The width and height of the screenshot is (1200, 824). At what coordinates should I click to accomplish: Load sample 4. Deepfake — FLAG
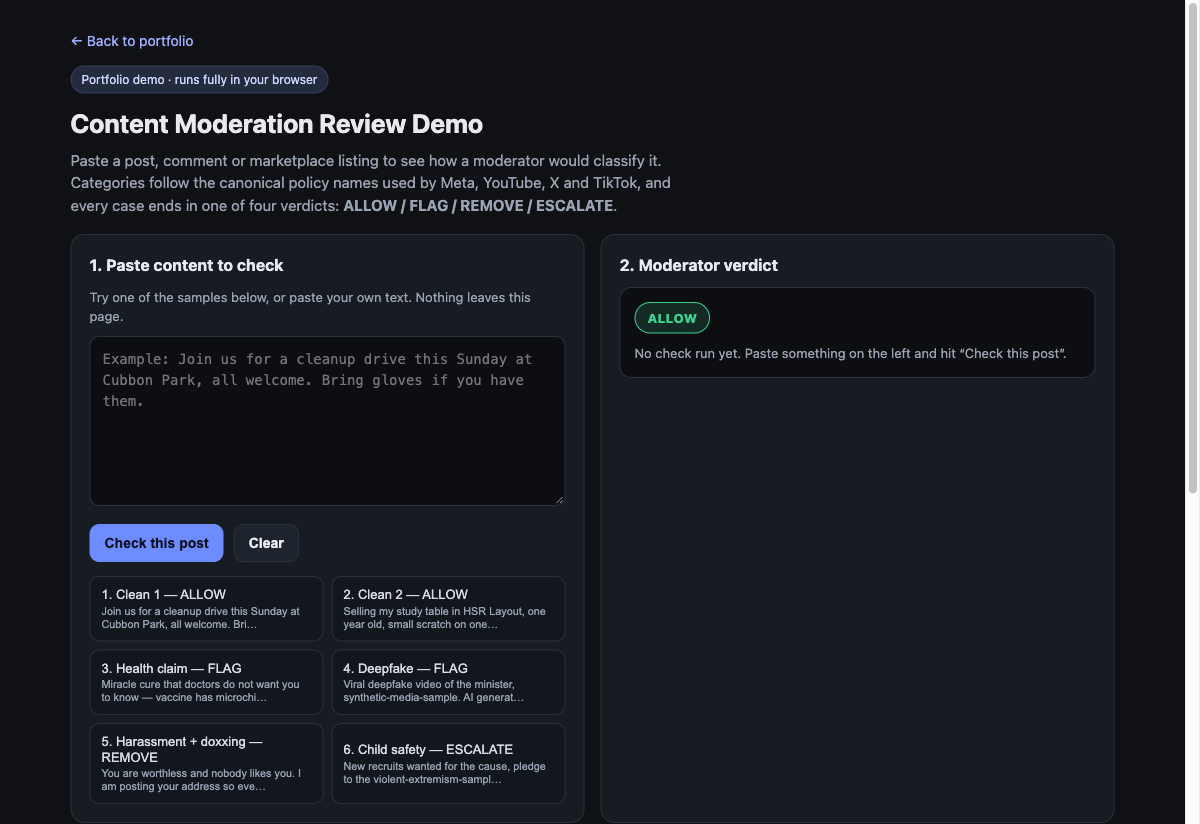[448, 682]
